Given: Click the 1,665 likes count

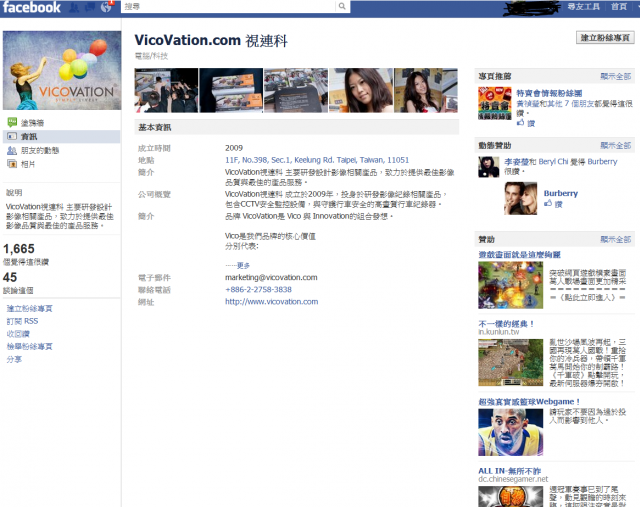Looking at the screenshot, I should [x=19, y=249].
